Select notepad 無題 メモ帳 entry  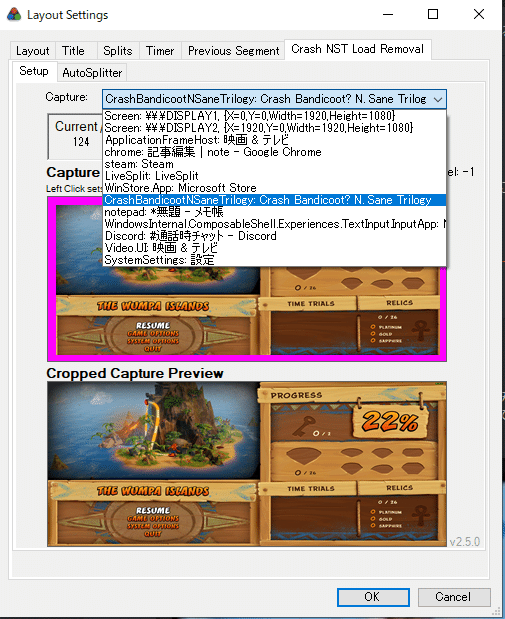coord(275,212)
